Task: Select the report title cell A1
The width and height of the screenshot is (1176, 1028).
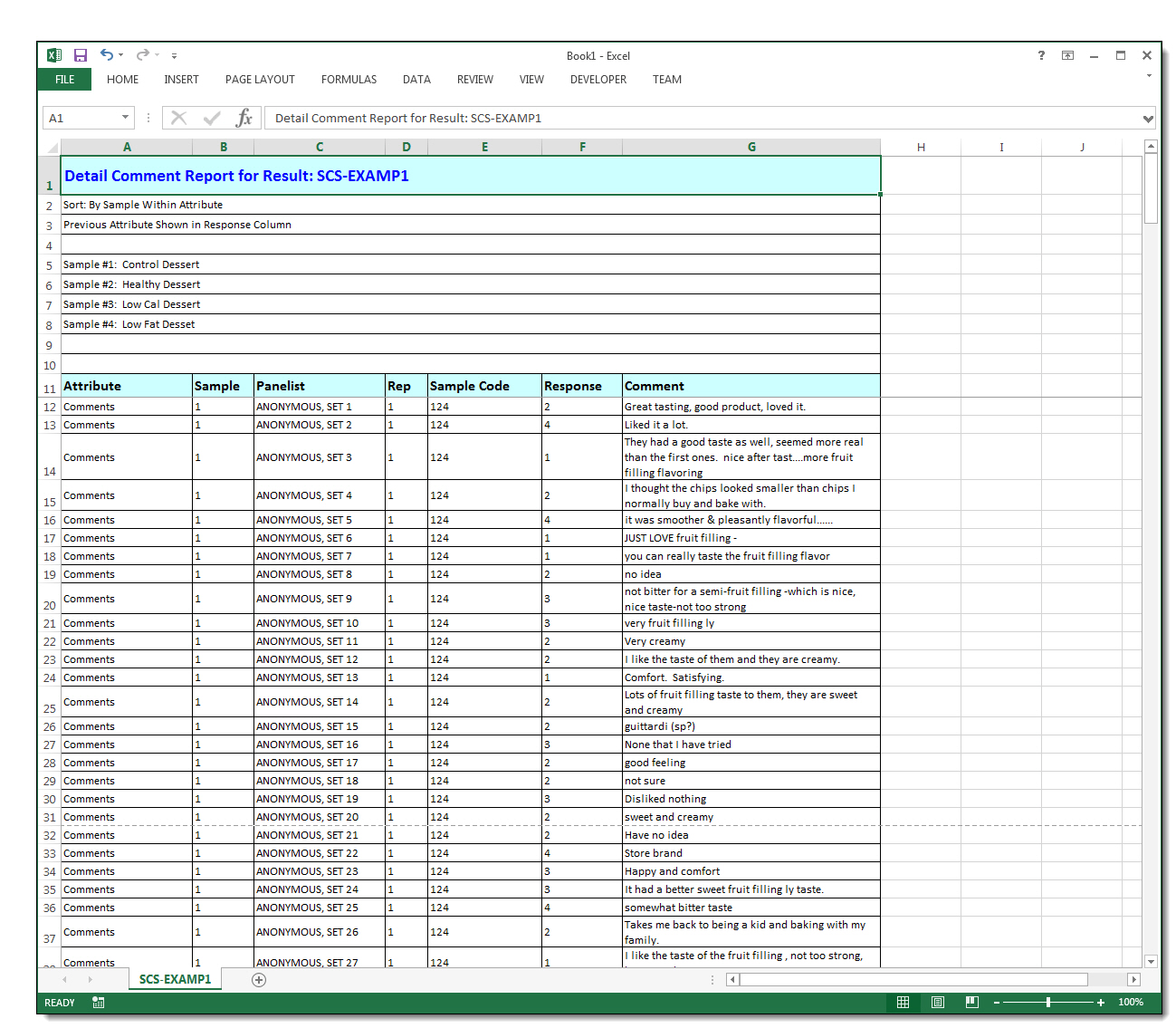Action: click(x=471, y=176)
